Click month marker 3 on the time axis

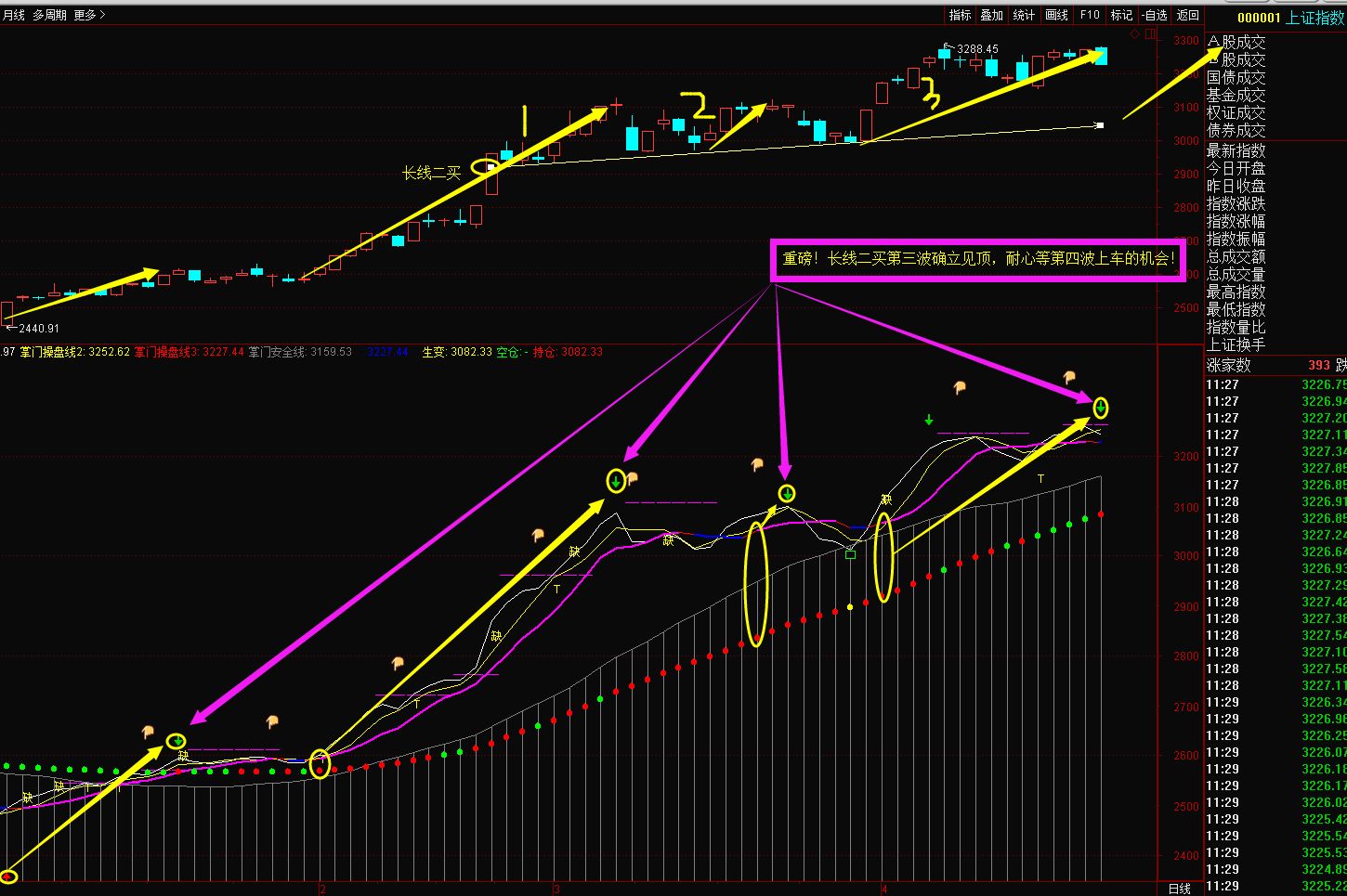tap(556, 889)
